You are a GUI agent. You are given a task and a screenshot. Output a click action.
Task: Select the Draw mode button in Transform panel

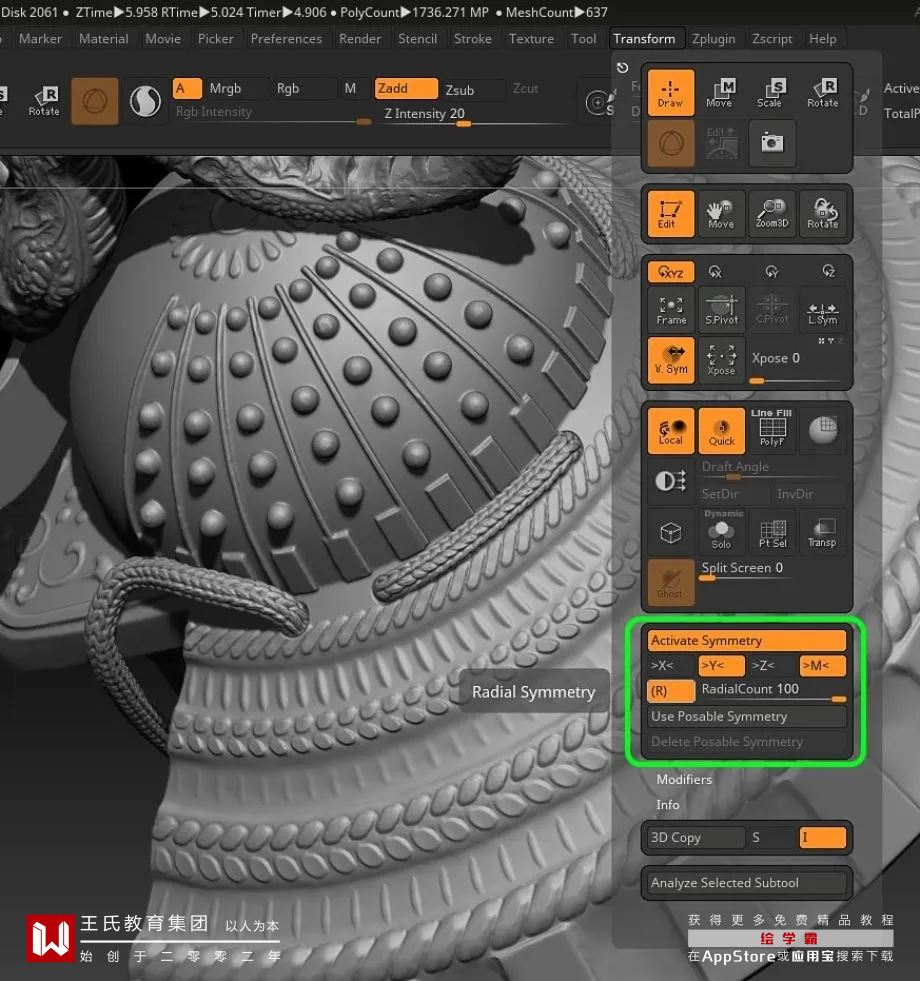[x=670, y=93]
